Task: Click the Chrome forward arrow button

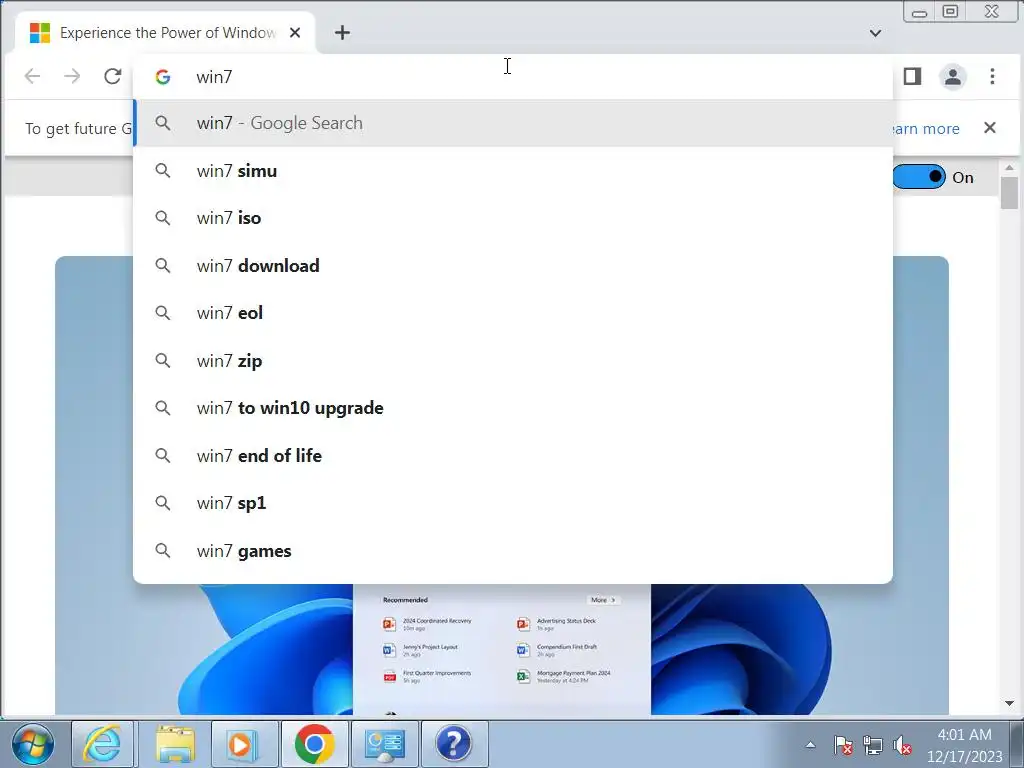Action: 72,76
